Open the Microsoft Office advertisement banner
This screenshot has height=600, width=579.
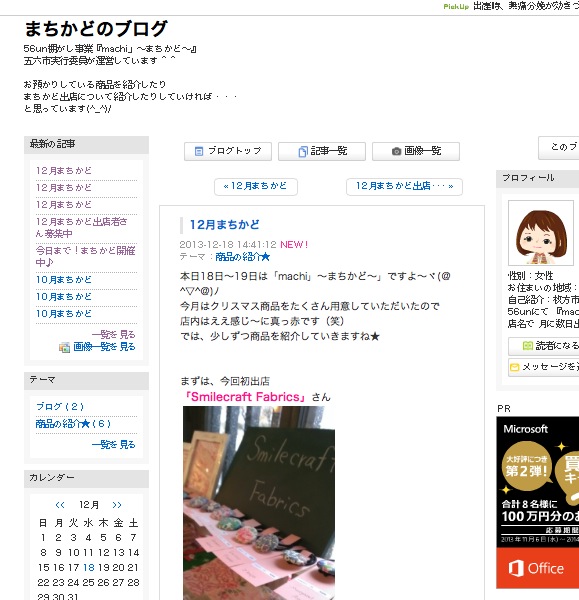click(x=537, y=502)
